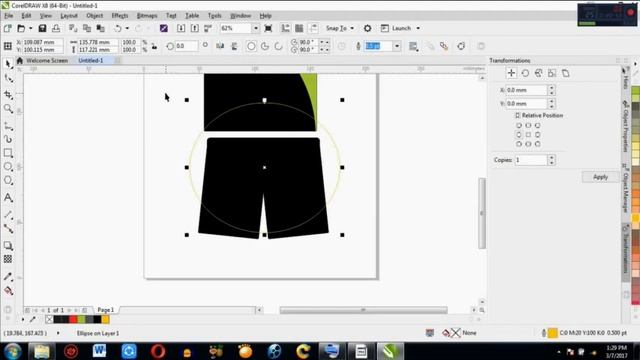Select the Transparency tool
Screen dimensions: 640x360
click(8, 259)
